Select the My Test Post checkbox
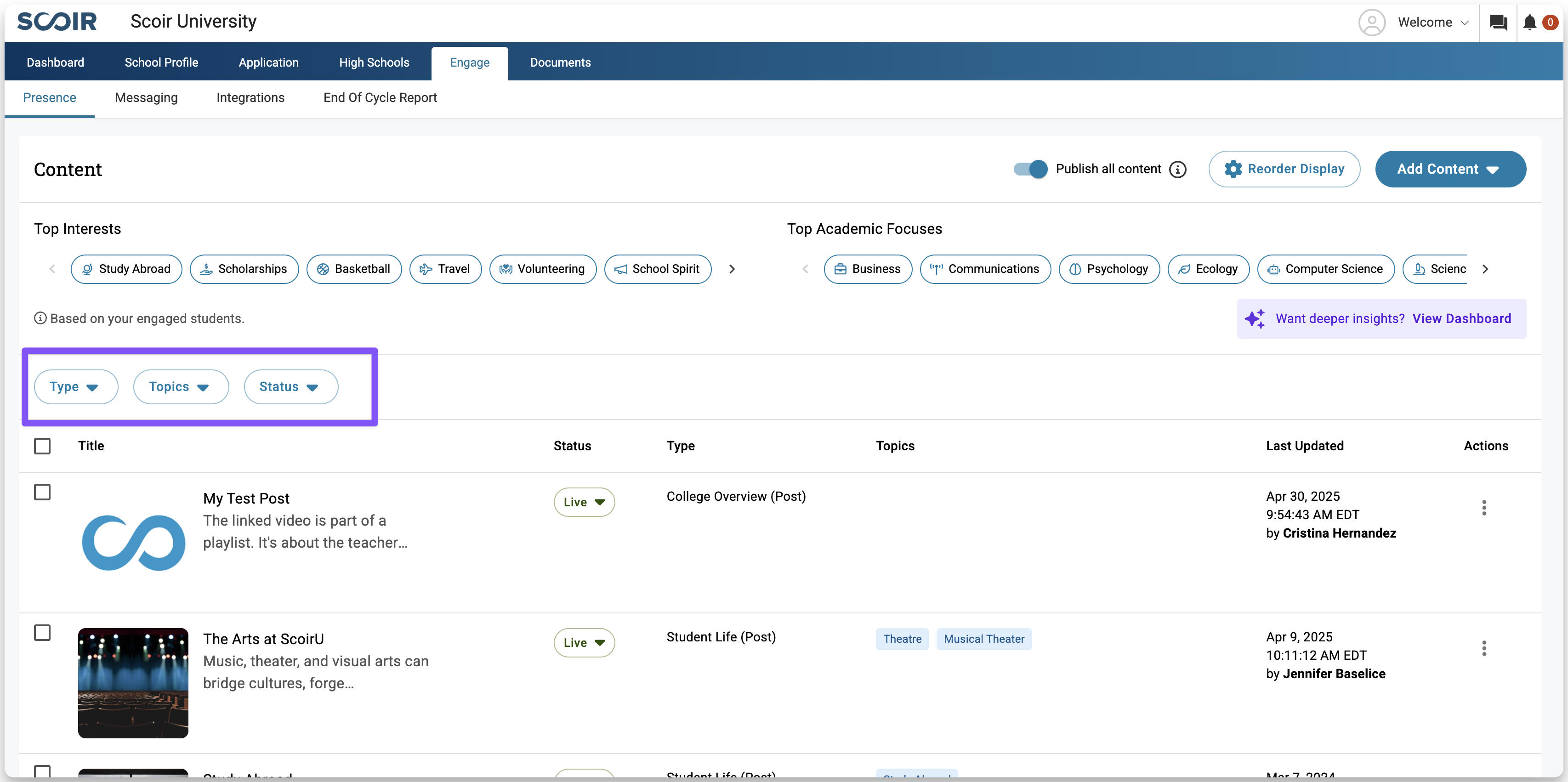Viewport: 1568px width, 782px height. pyautogui.click(x=42, y=492)
